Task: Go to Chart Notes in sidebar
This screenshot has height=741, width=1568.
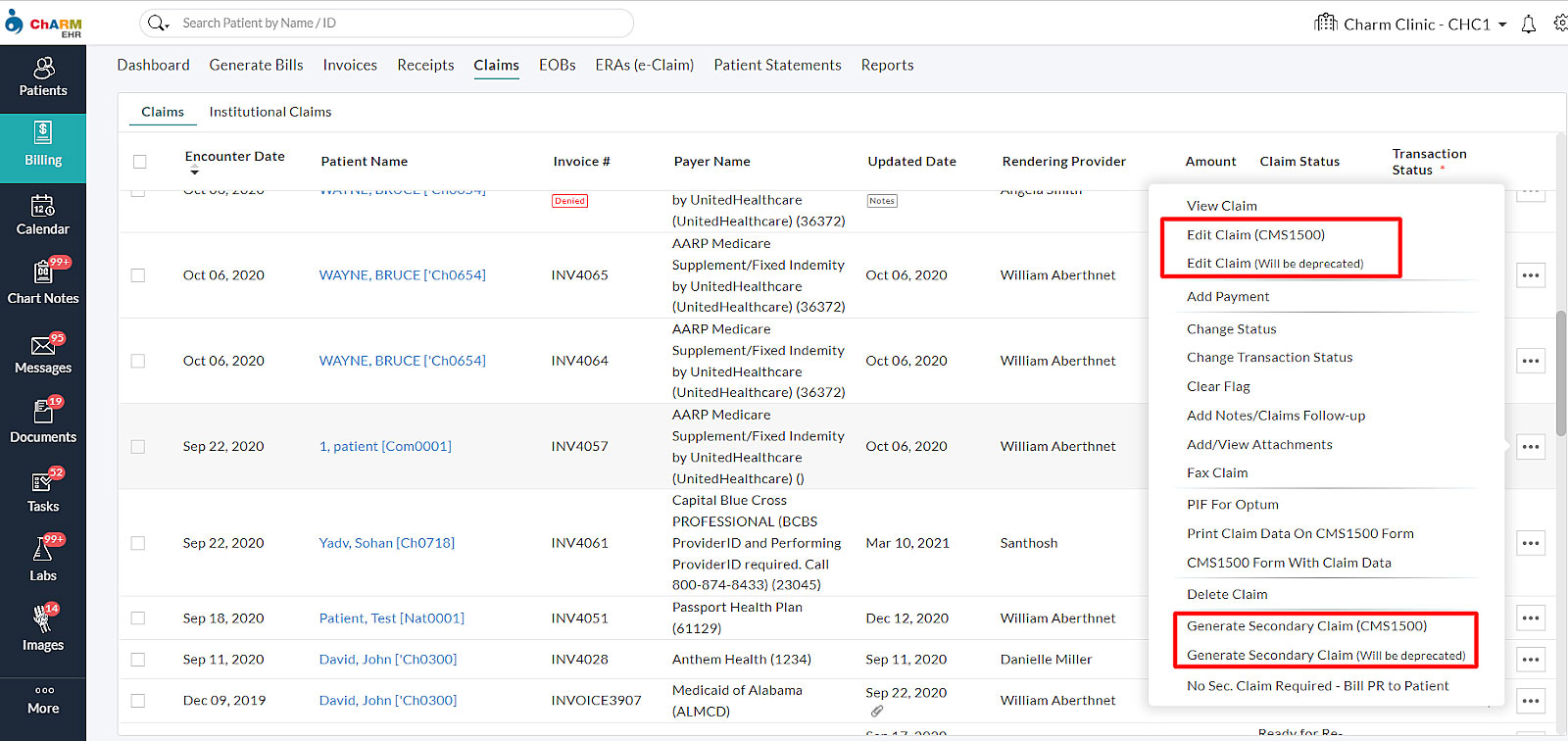Action: click(43, 284)
